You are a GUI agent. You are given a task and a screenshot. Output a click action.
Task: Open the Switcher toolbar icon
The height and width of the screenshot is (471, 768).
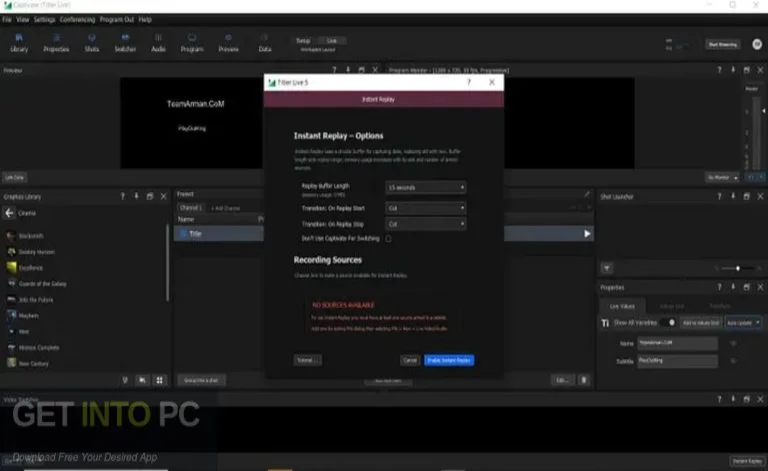tap(125, 43)
